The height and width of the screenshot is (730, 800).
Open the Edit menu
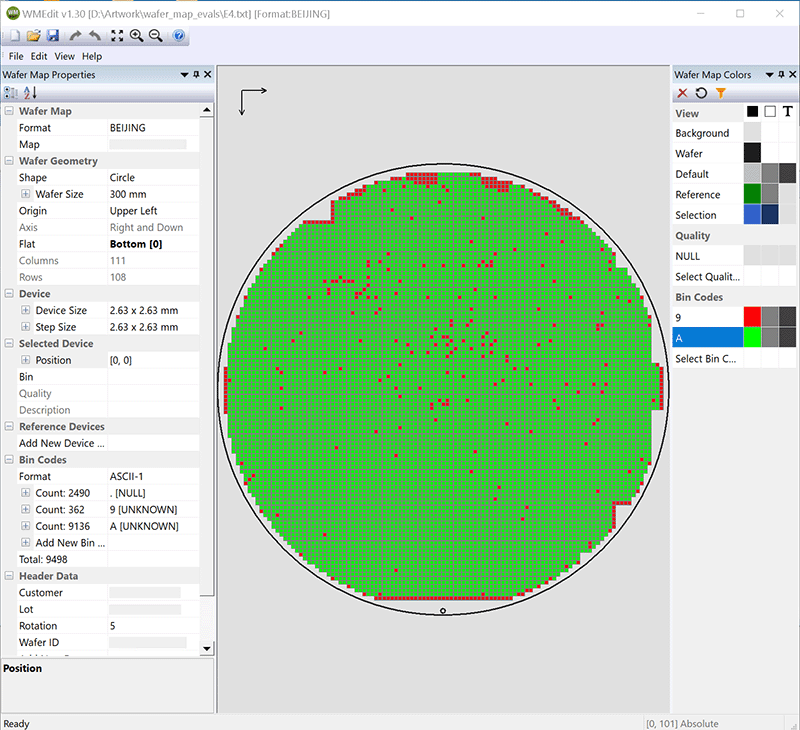click(x=39, y=56)
